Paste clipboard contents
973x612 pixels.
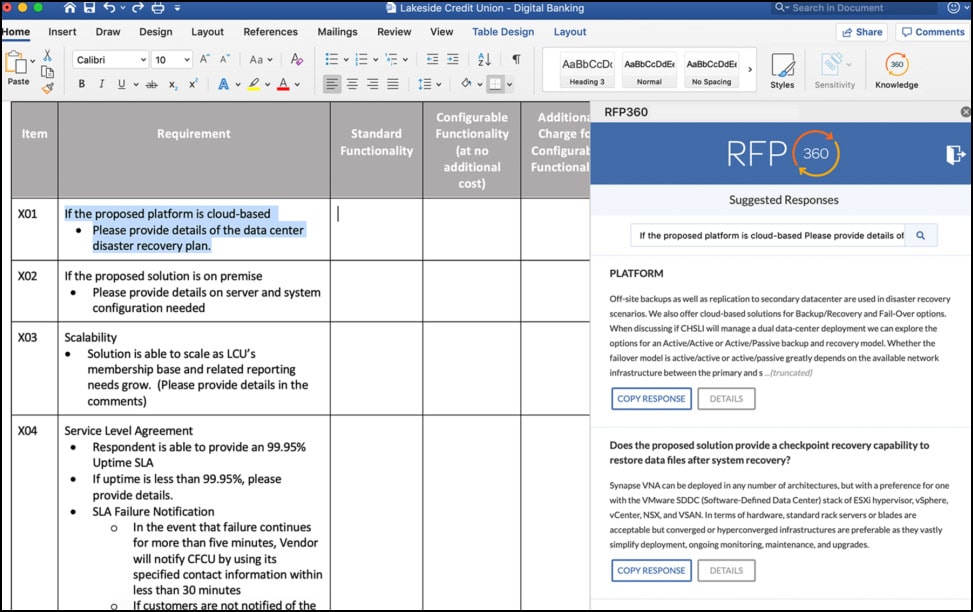[17, 68]
